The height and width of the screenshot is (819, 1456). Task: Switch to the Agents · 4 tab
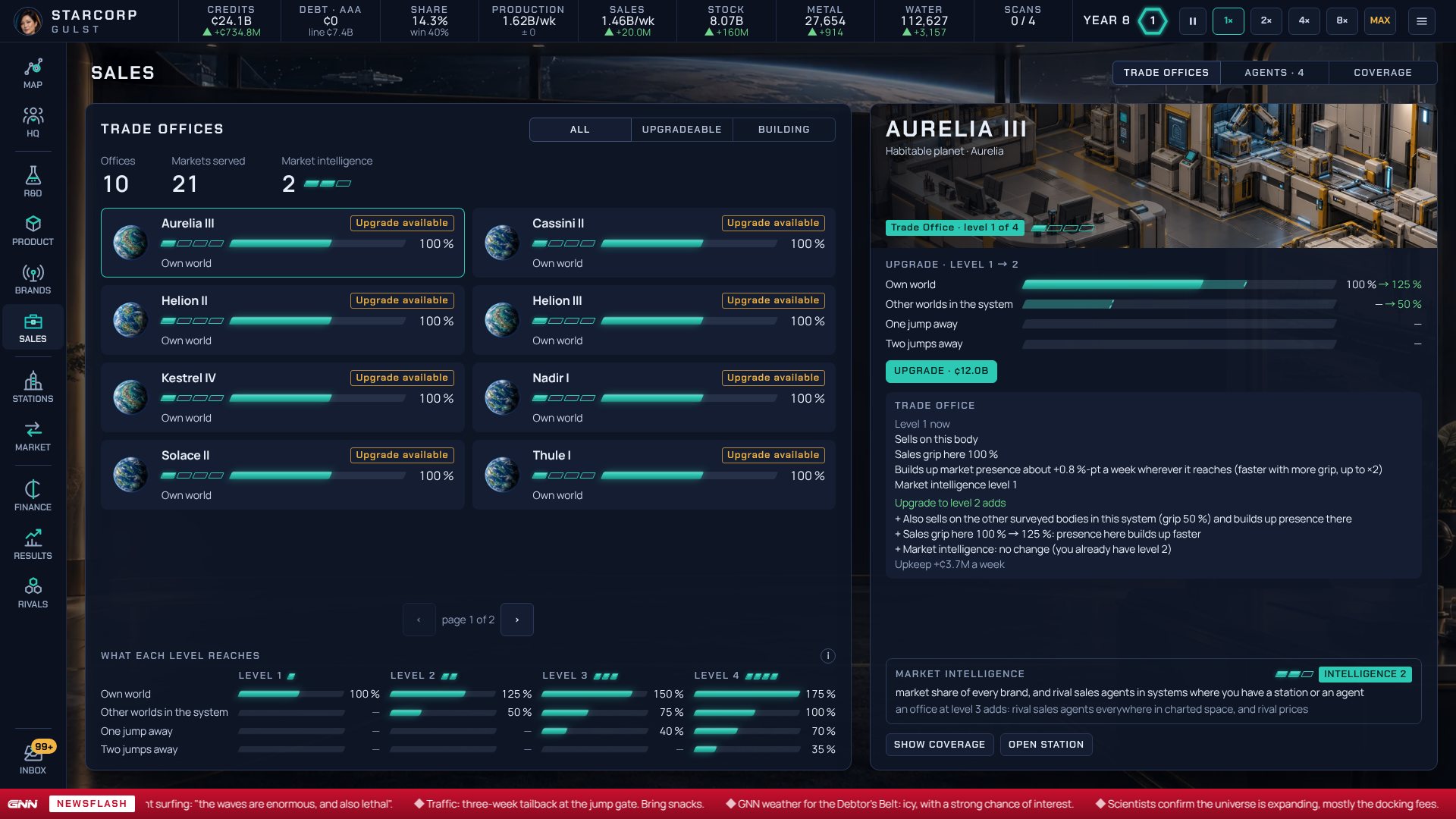[x=1274, y=73]
